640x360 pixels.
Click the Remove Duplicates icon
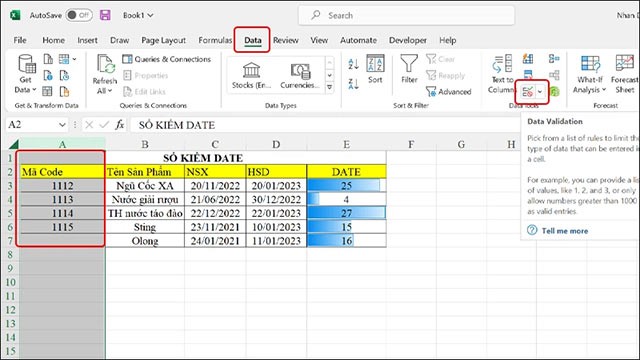(x=528, y=75)
